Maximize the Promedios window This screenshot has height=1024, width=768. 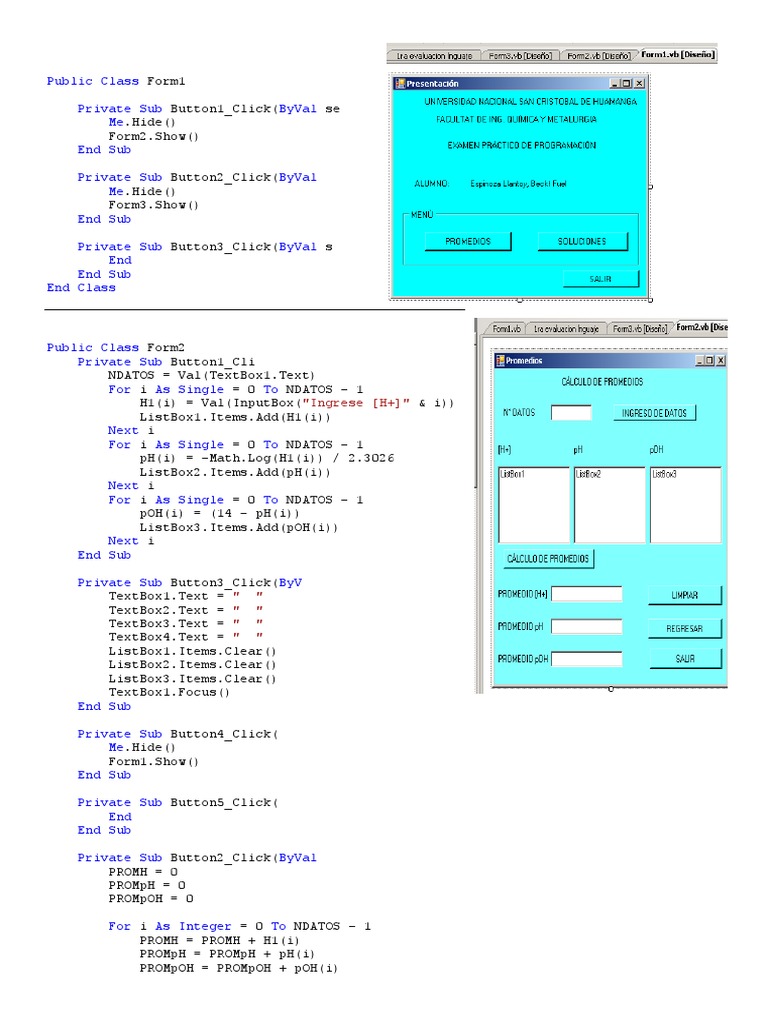pos(710,360)
